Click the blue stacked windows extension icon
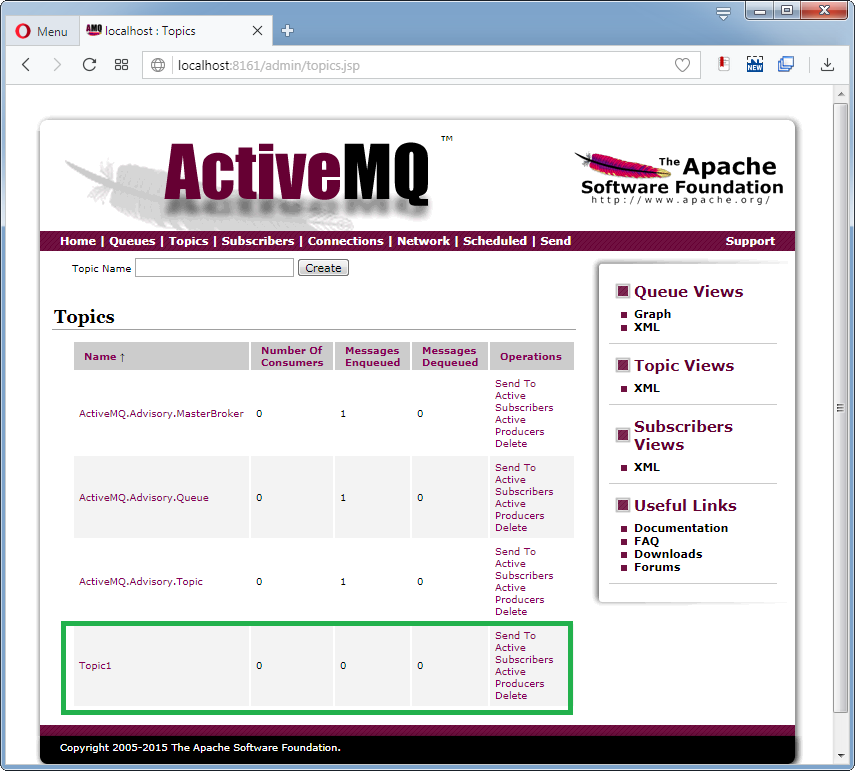The image size is (855, 771). (786, 64)
